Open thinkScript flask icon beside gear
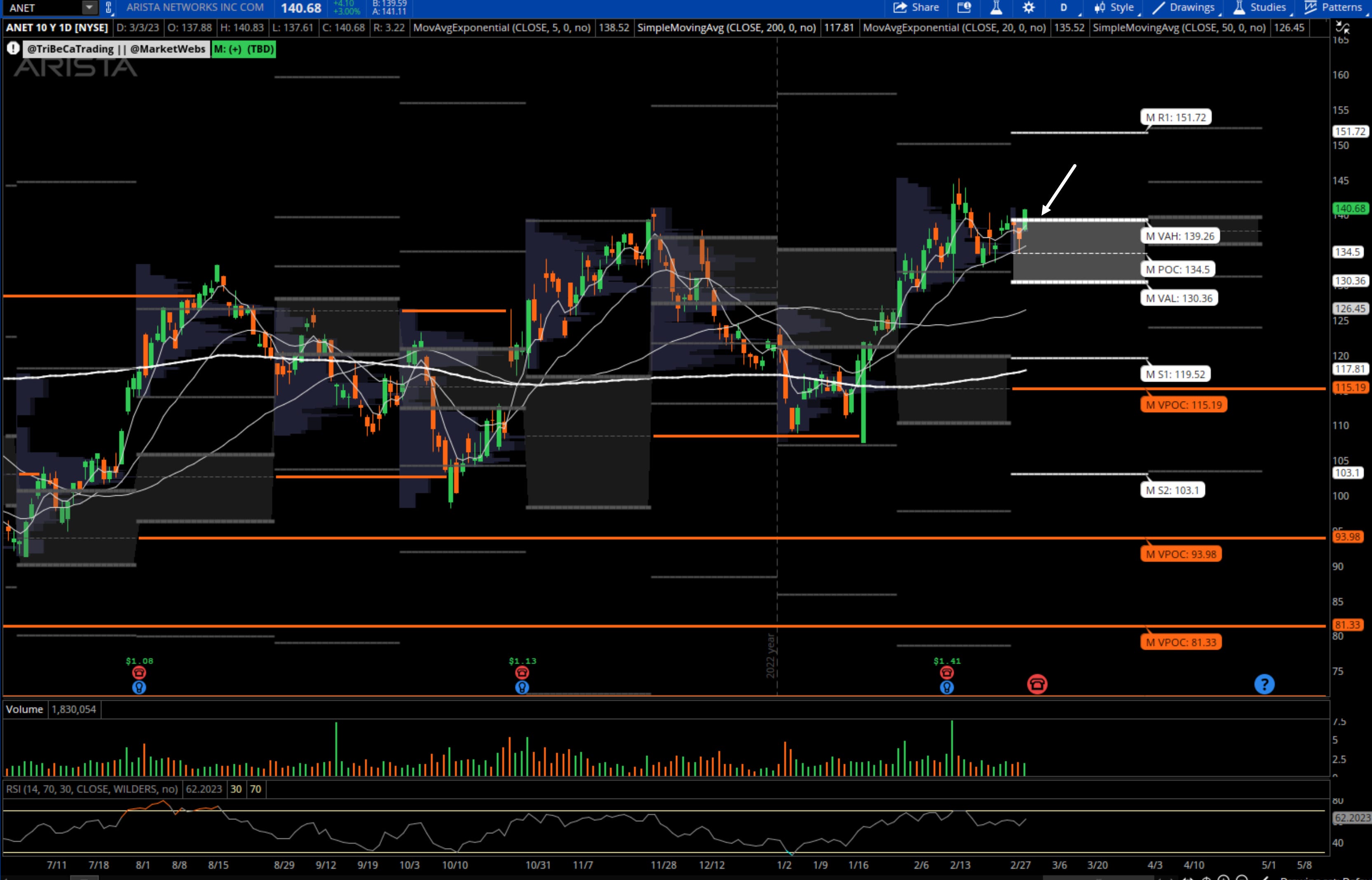This screenshot has width=1372, height=880. [996, 7]
